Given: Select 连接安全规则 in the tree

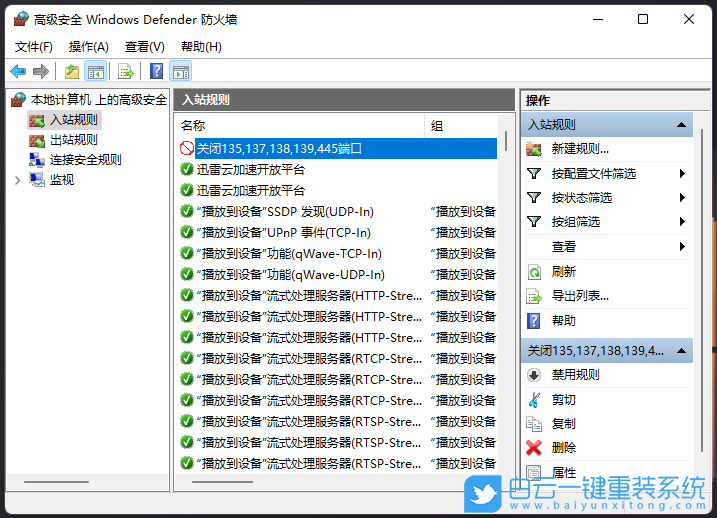Looking at the screenshot, I should (x=86, y=160).
